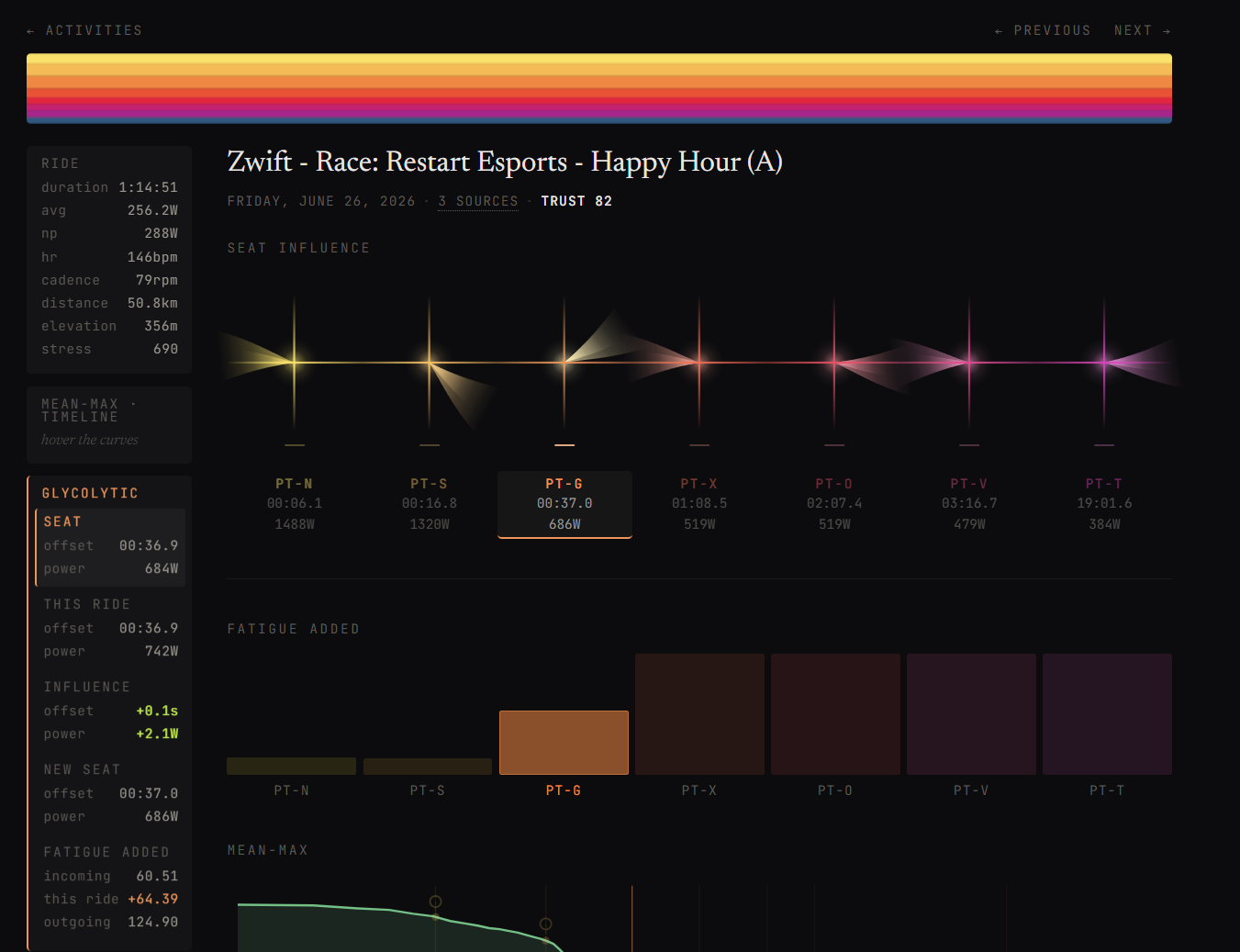
Task: Click the PT-V fatigue added bar
Action: click(971, 714)
